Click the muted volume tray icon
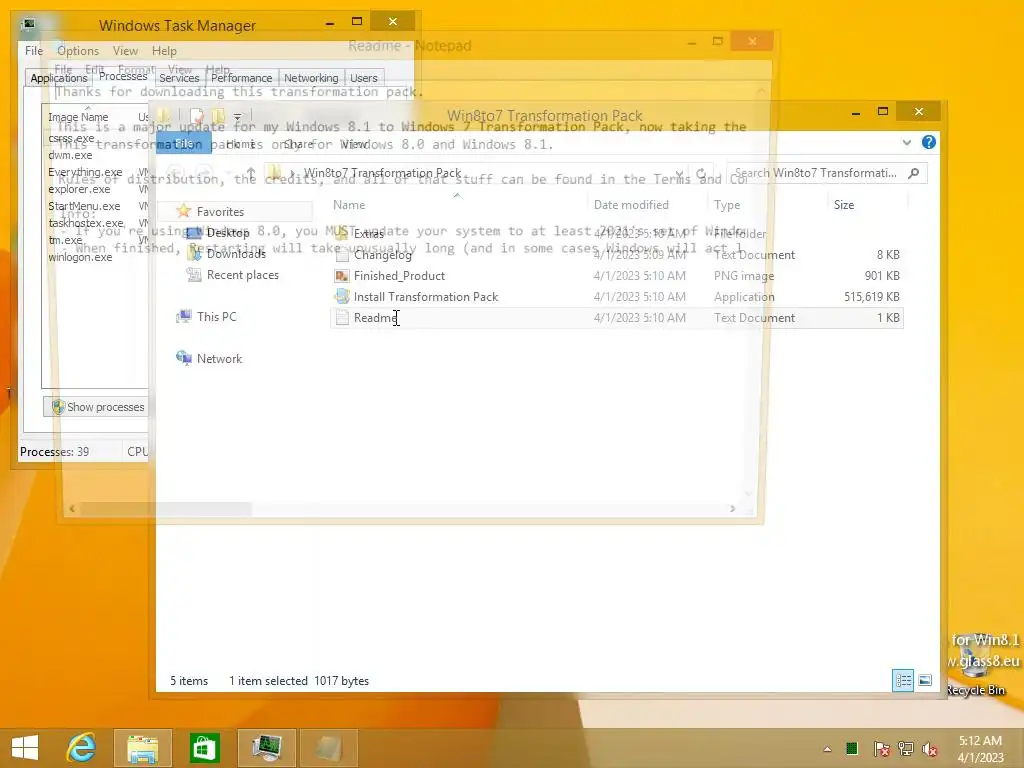1024x768 pixels. tap(930, 749)
